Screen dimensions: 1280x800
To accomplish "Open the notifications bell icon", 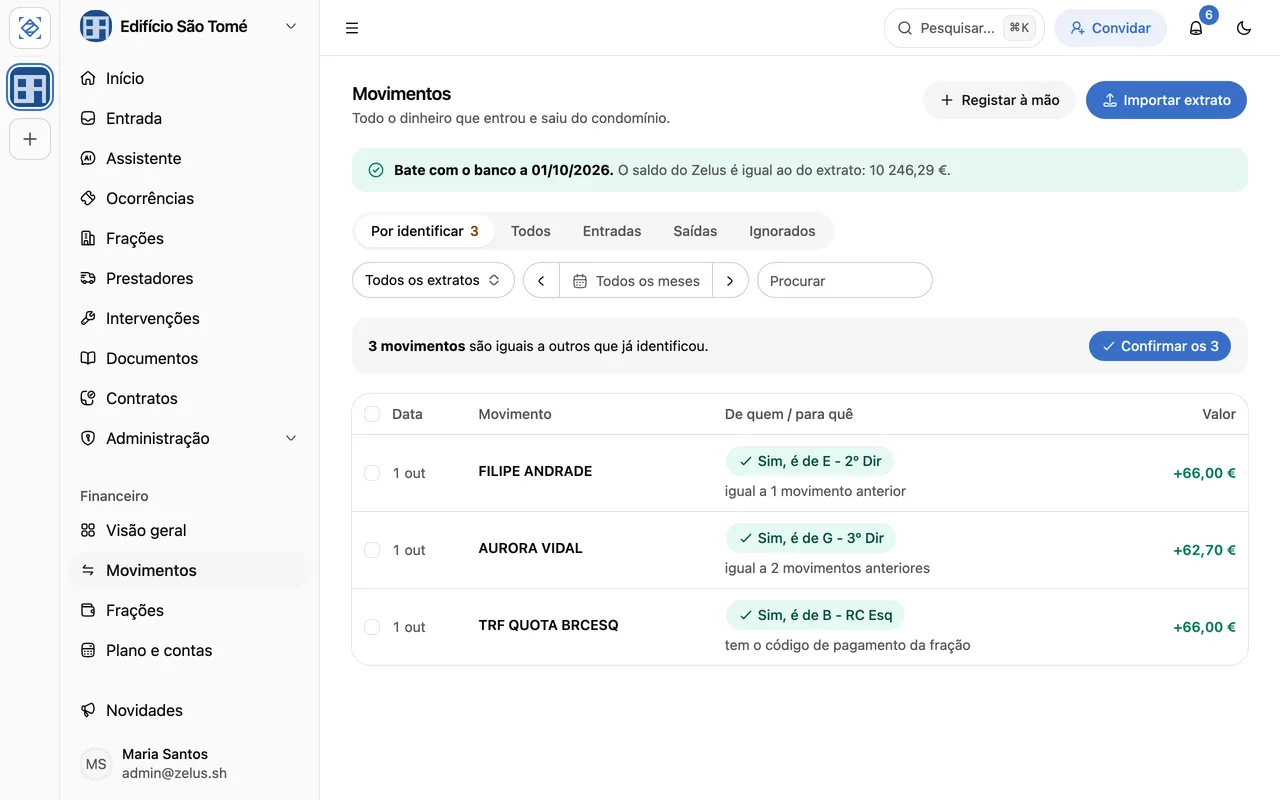I will (1196, 28).
